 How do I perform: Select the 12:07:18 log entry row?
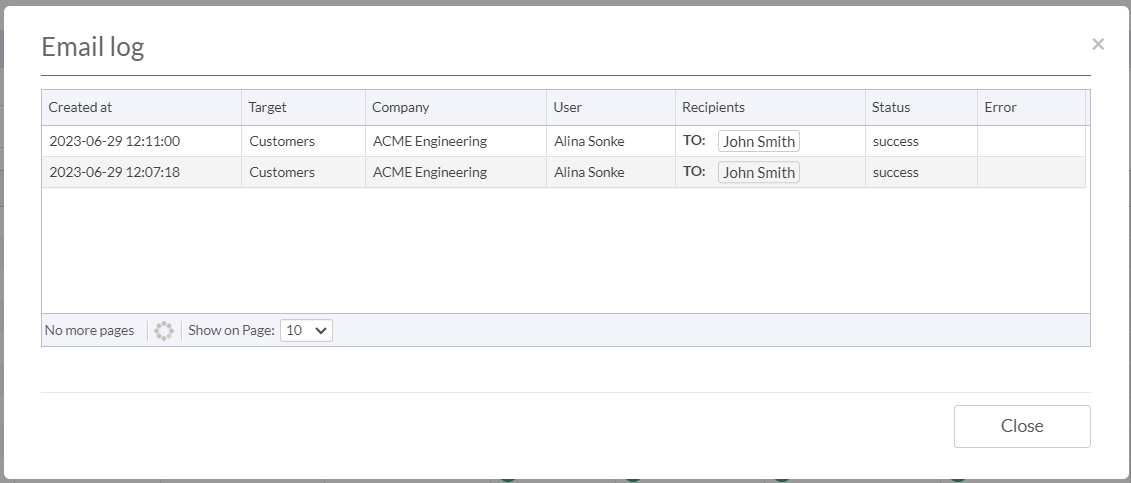563,172
